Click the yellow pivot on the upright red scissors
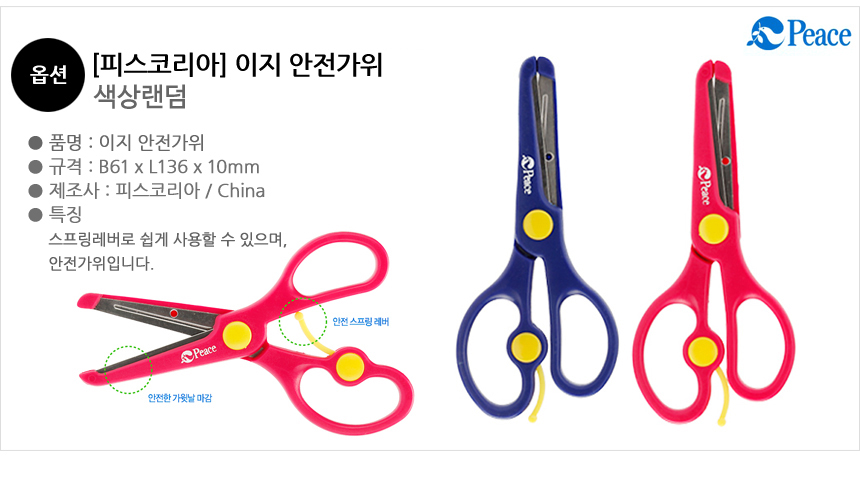This screenshot has width=860, height=500. tap(714, 229)
